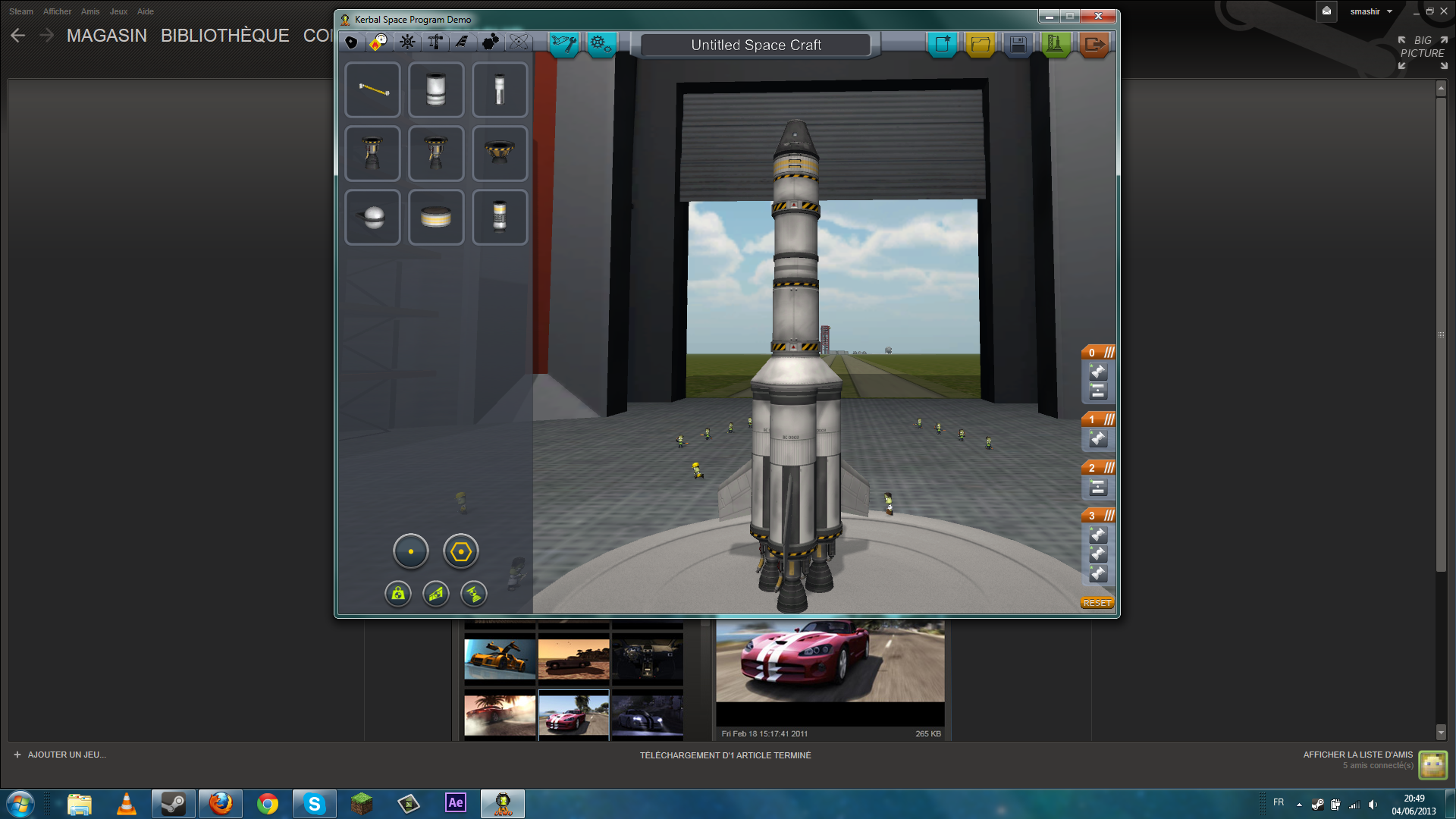
Task: Open the load craft folder button
Action: pyautogui.click(x=980, y=44)
